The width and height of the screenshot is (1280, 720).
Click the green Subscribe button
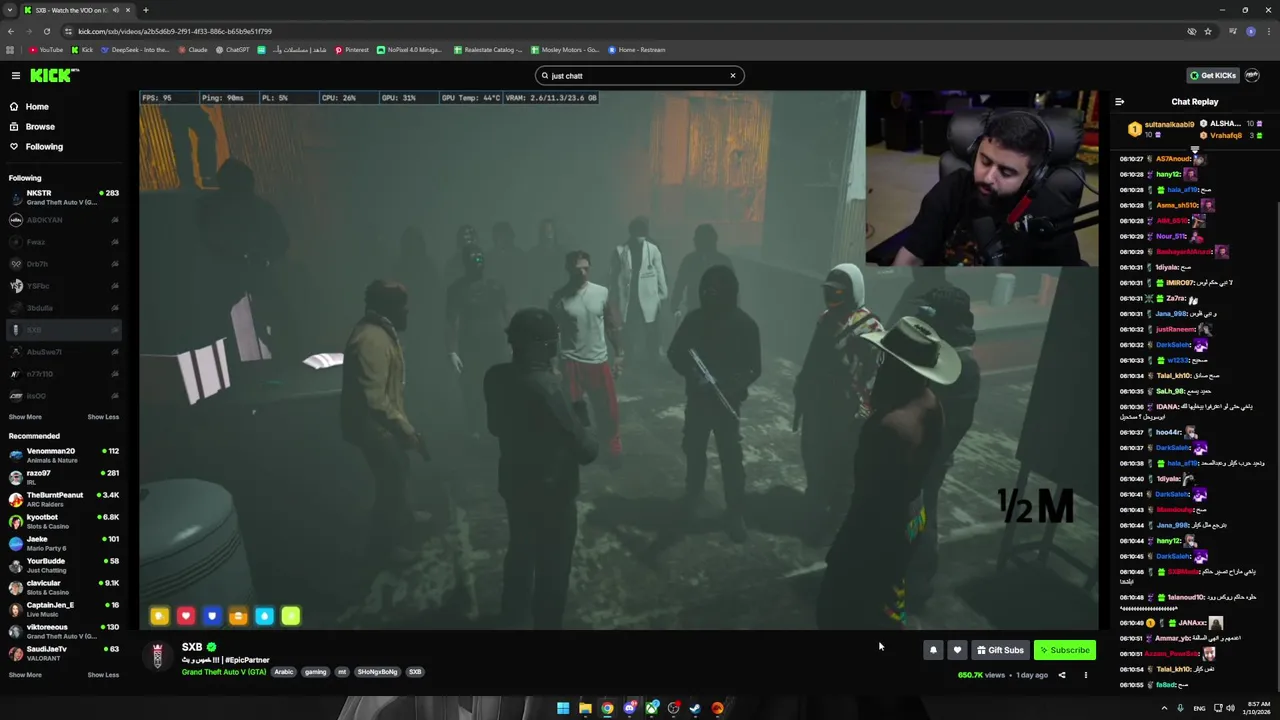(x=1065, y=650)
